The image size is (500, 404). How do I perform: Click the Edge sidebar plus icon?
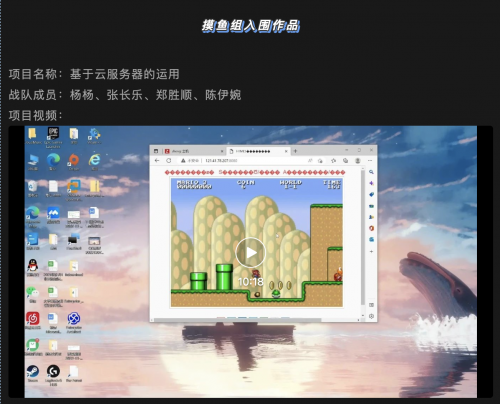coord(371,251)
